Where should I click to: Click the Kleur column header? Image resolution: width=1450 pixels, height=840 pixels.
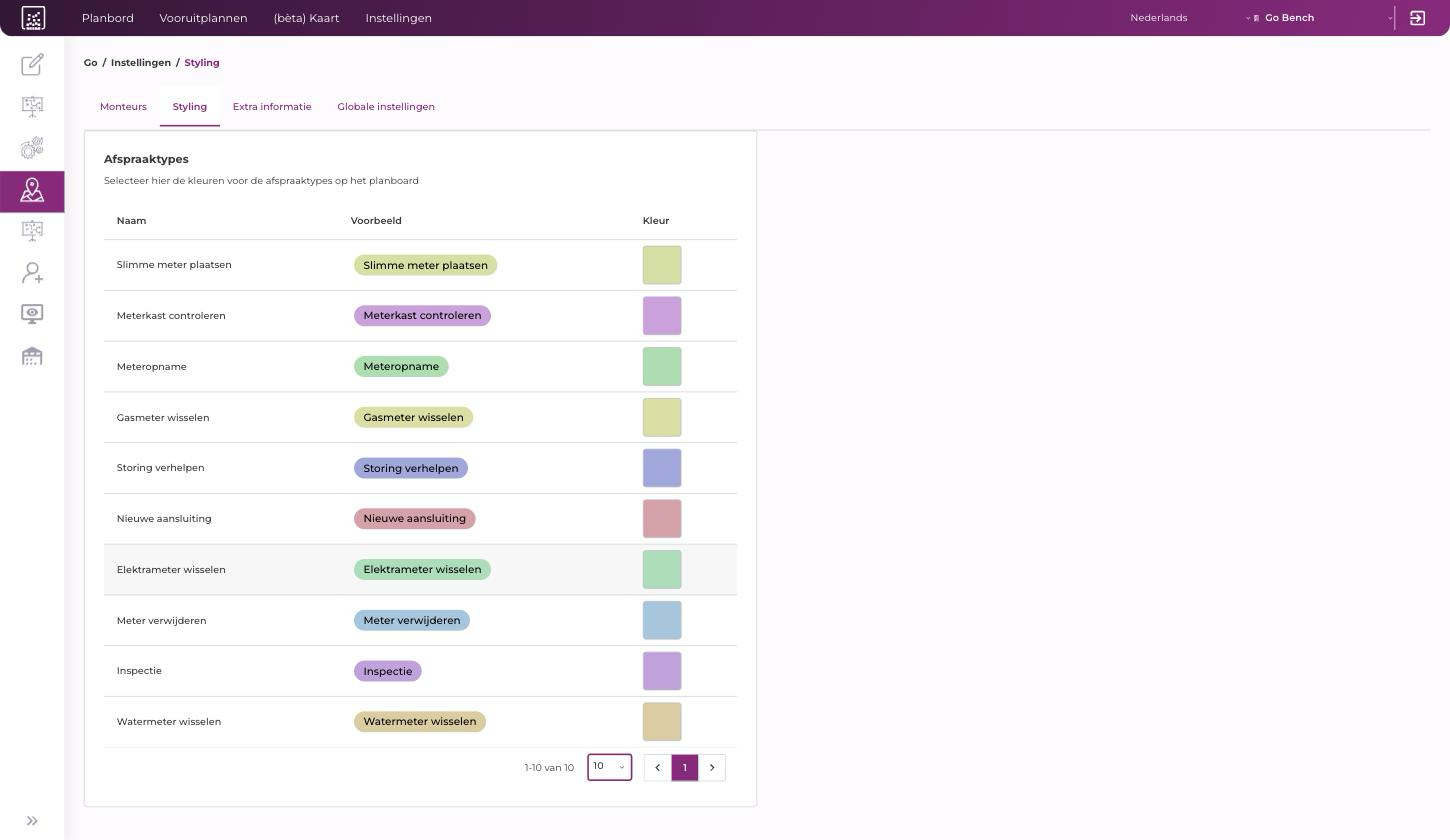[656, 221]
